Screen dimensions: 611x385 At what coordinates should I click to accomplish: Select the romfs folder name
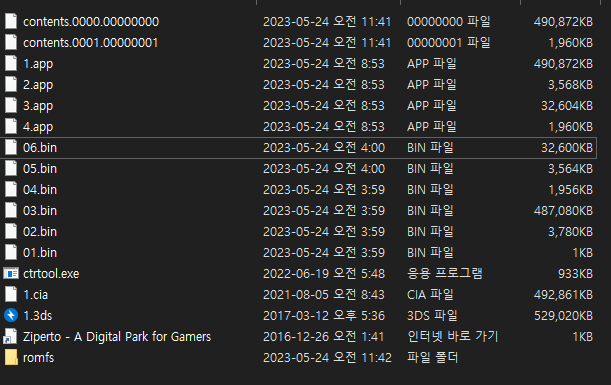(x=39, y=358)
